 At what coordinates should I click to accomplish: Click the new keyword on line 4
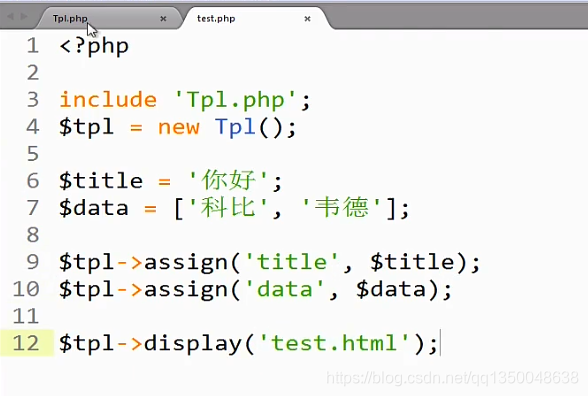178,128
